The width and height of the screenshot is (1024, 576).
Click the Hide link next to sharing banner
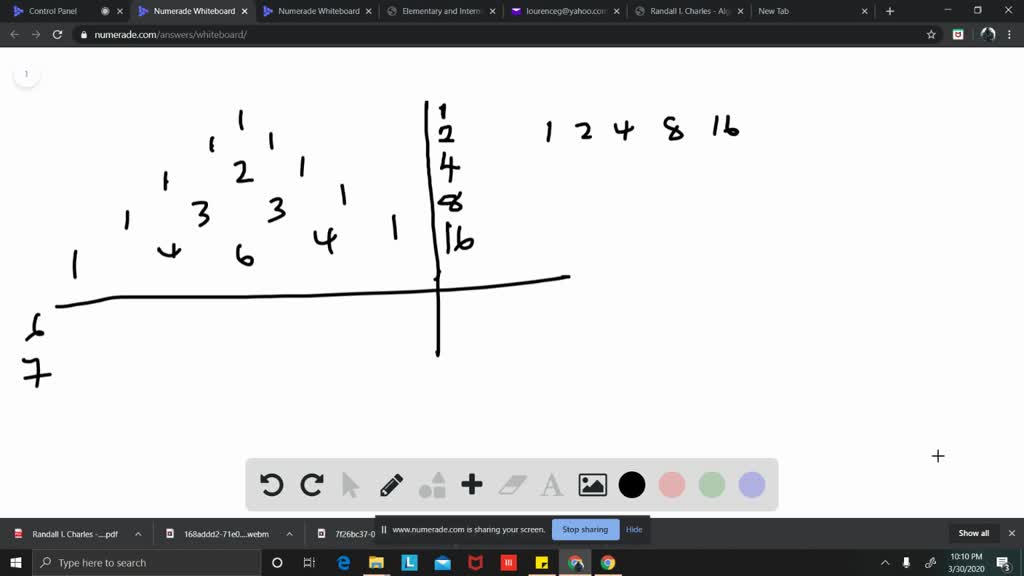(634, 529)
